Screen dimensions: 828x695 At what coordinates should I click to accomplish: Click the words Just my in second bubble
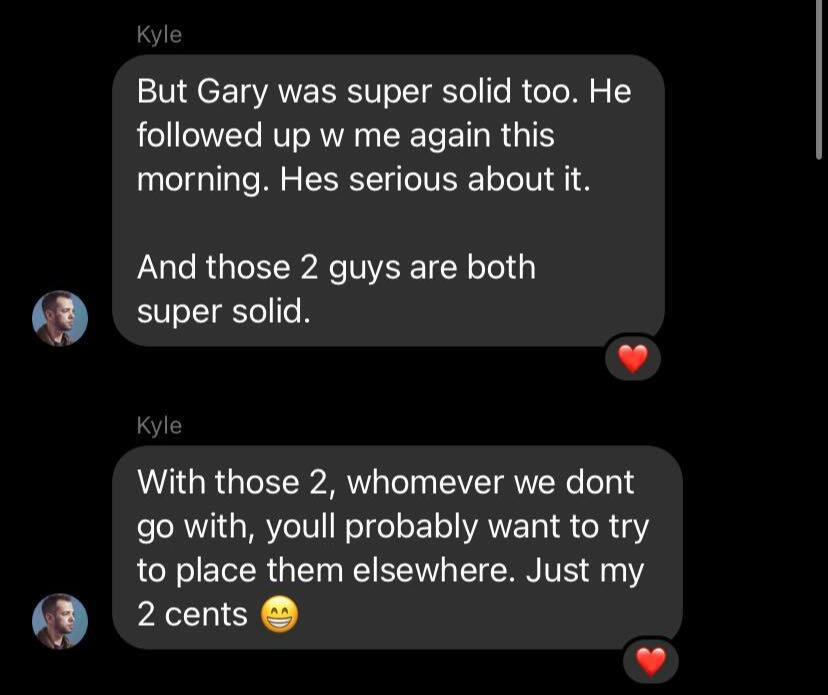(585, 572)
